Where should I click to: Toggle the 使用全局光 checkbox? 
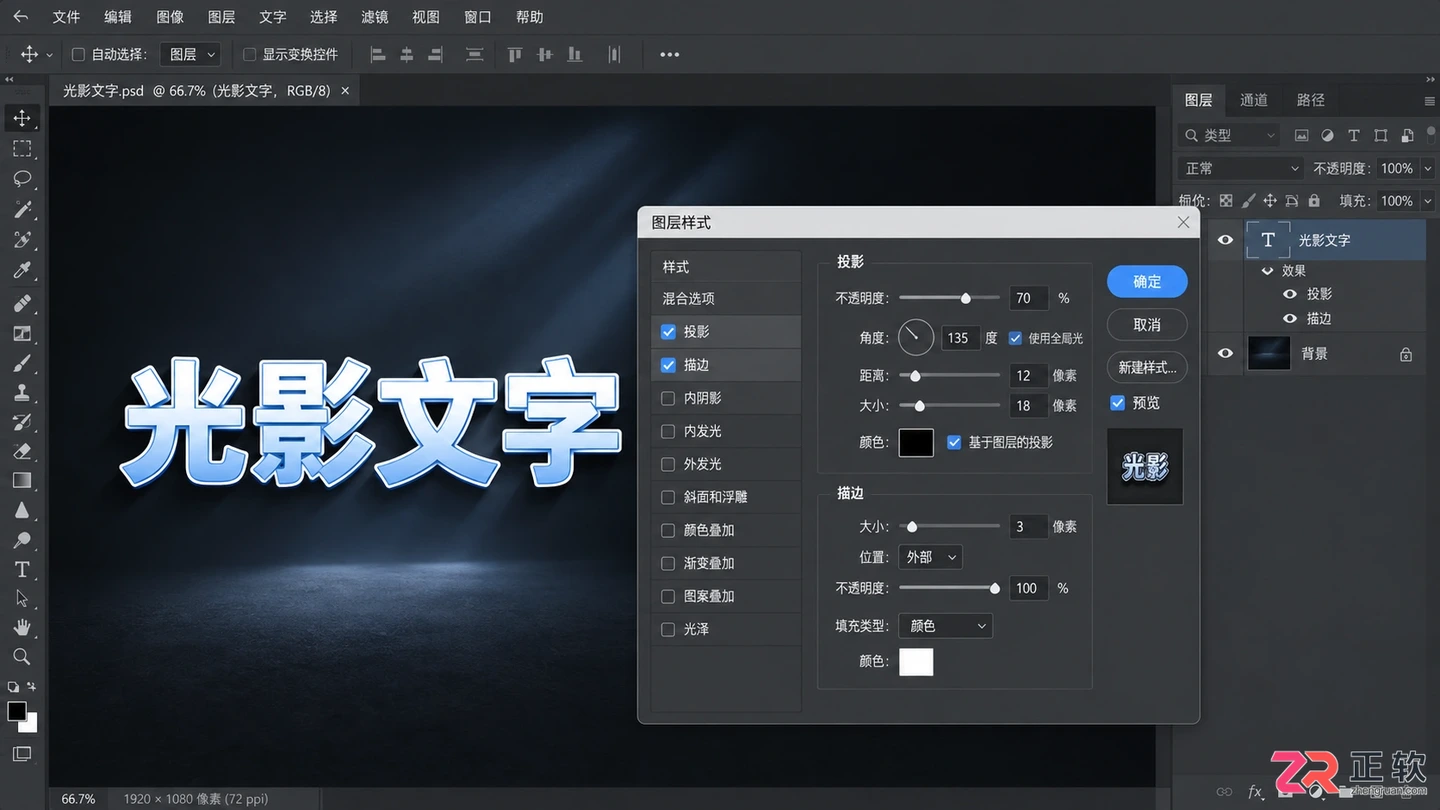click(x=1016, y=338)
